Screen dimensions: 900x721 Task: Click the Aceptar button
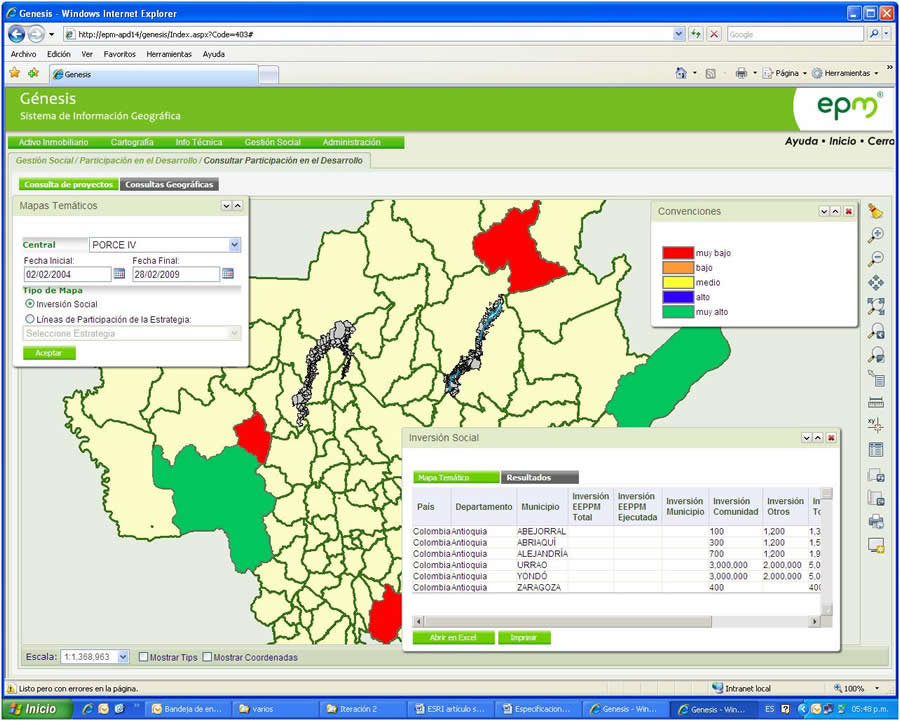coord(49,353)
